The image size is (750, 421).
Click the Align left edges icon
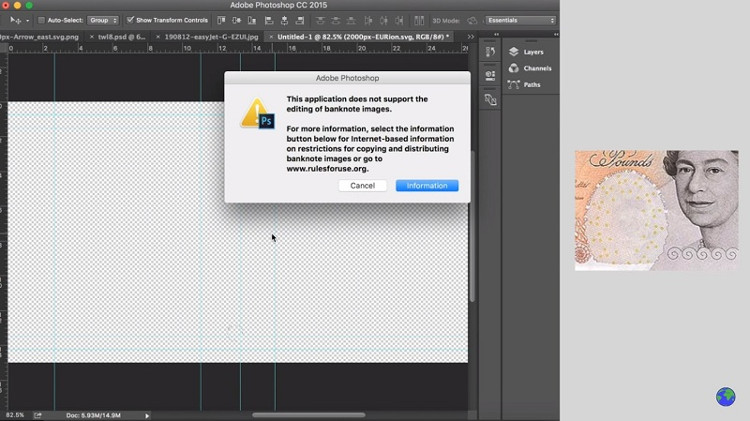(269, 20)
